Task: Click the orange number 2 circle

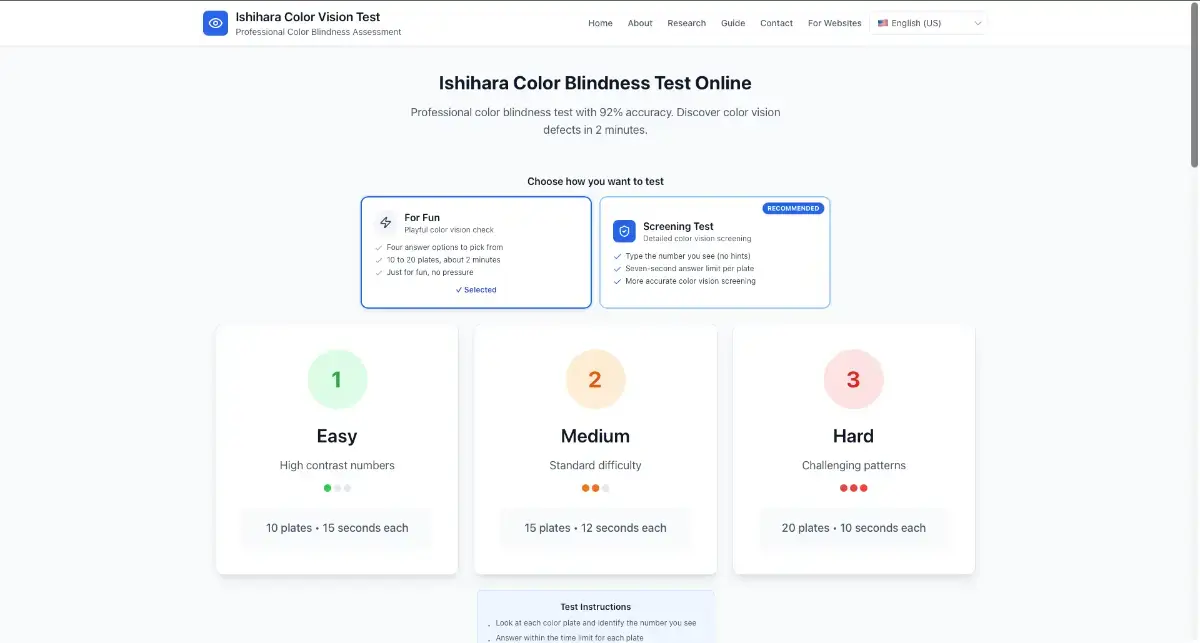Action: point(595,380)
